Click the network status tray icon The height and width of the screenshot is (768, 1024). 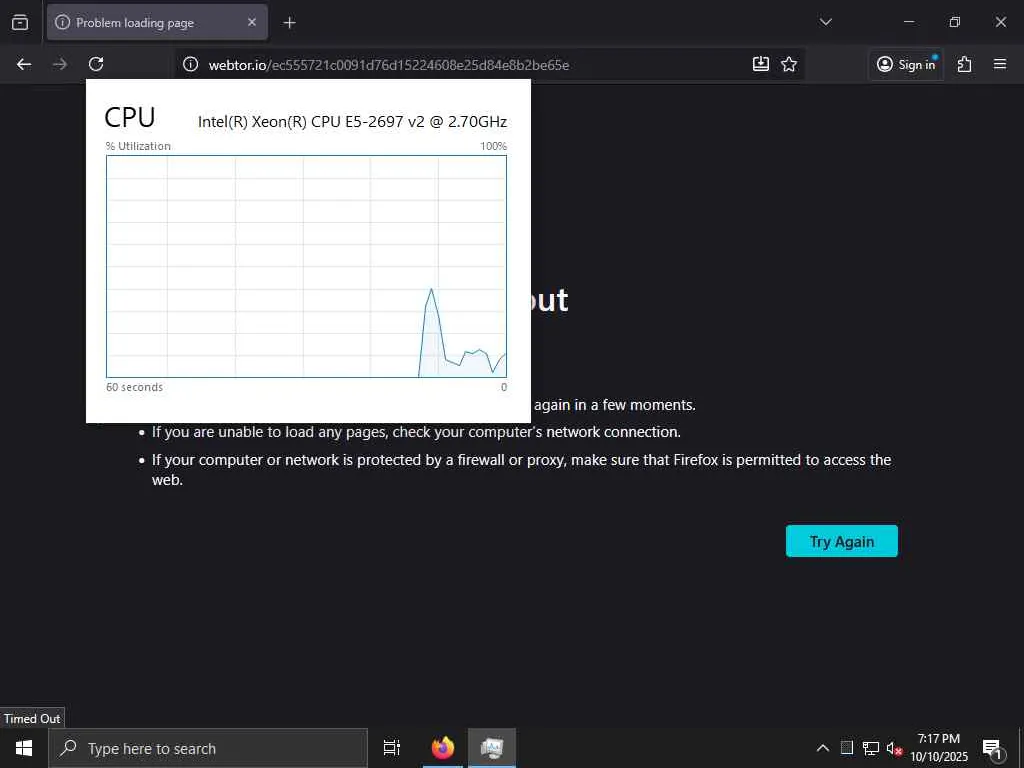[870, 748]
